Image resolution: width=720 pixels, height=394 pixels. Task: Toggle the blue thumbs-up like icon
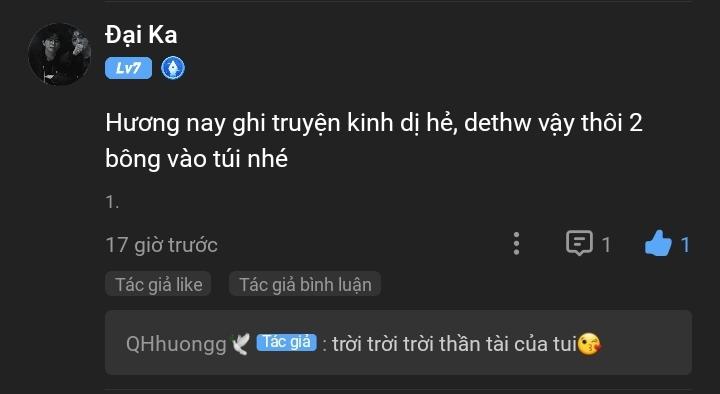tap(658, 243)
